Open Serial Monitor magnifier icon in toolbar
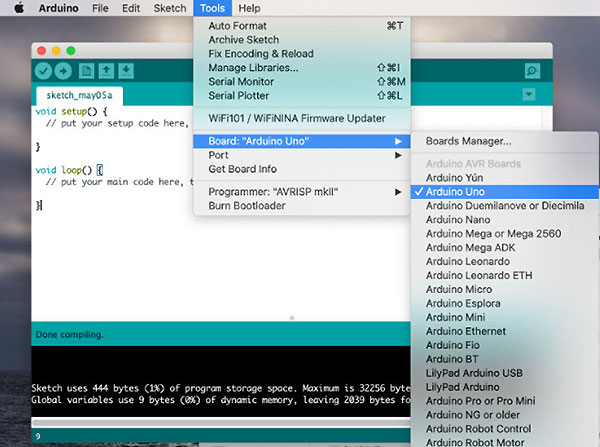Image resolution: width=600 pixels, height=447 pixels. click(x=532, y=70)
